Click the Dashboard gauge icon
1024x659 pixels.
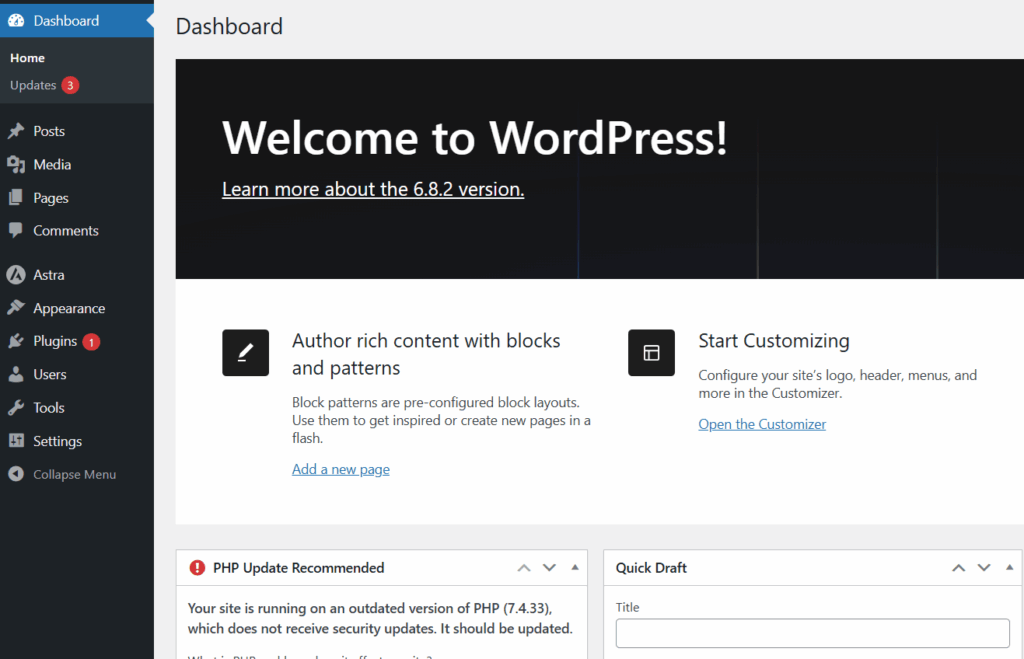tap(16, 20)
